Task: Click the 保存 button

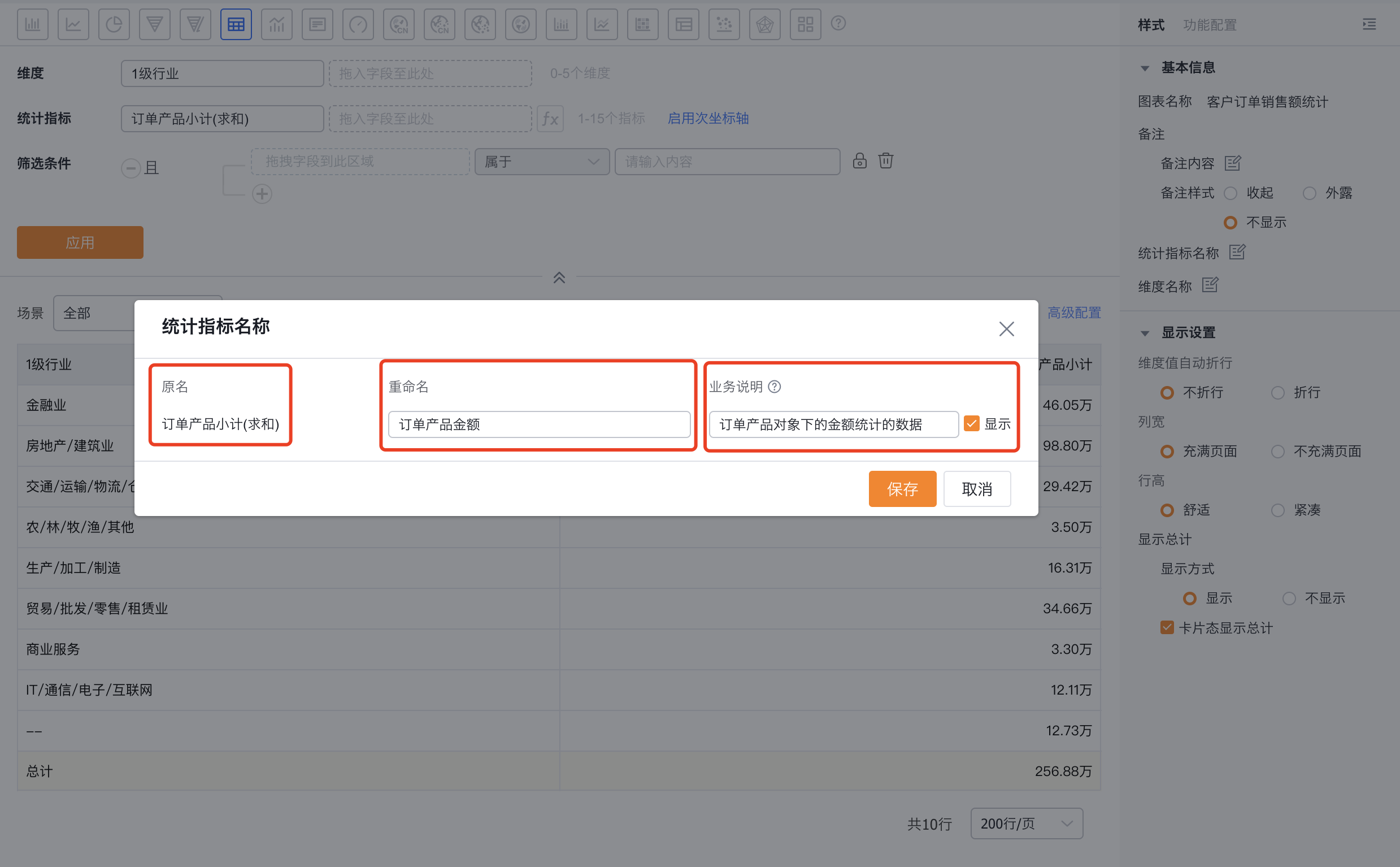Action: pyautogui.click(x=902, y=488)
